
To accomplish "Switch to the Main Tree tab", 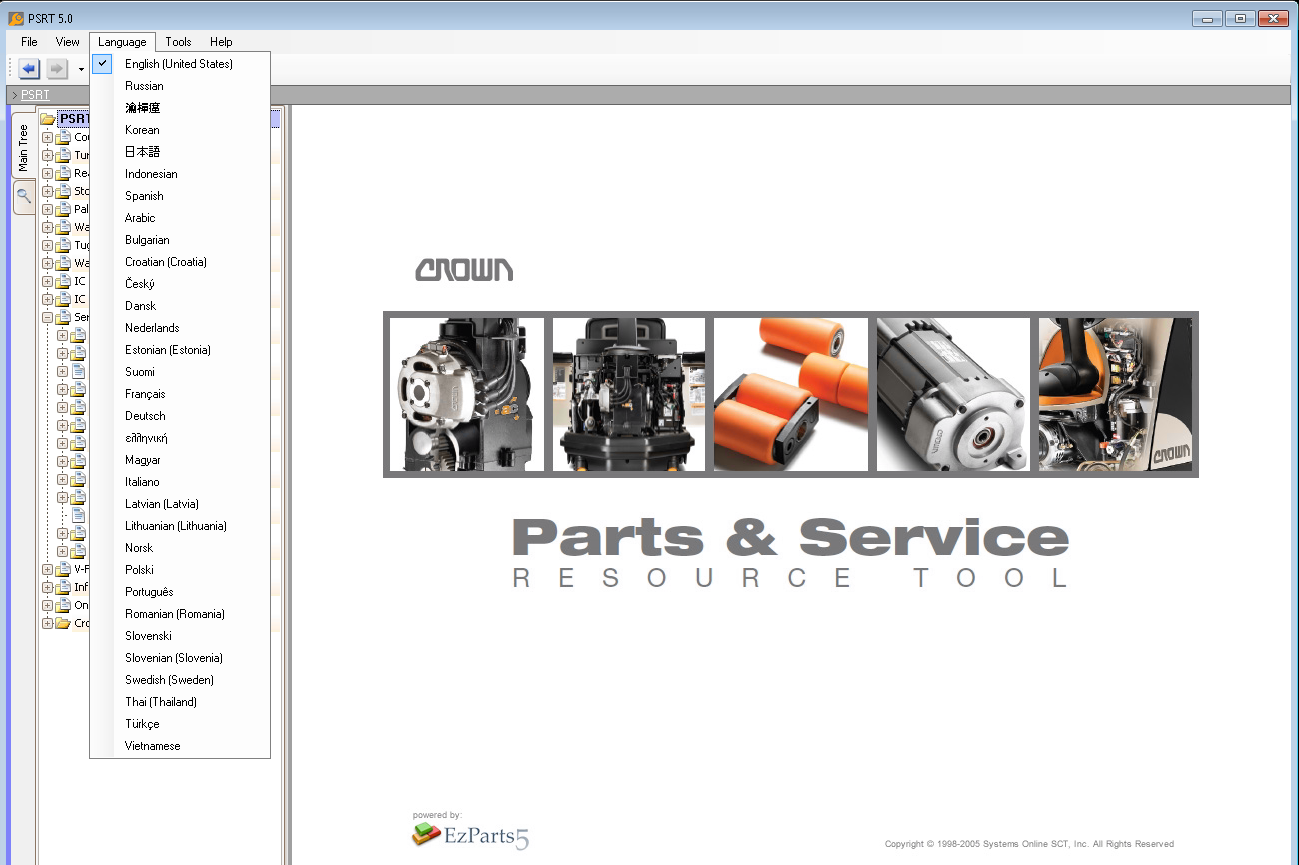I will click(23, 143).
